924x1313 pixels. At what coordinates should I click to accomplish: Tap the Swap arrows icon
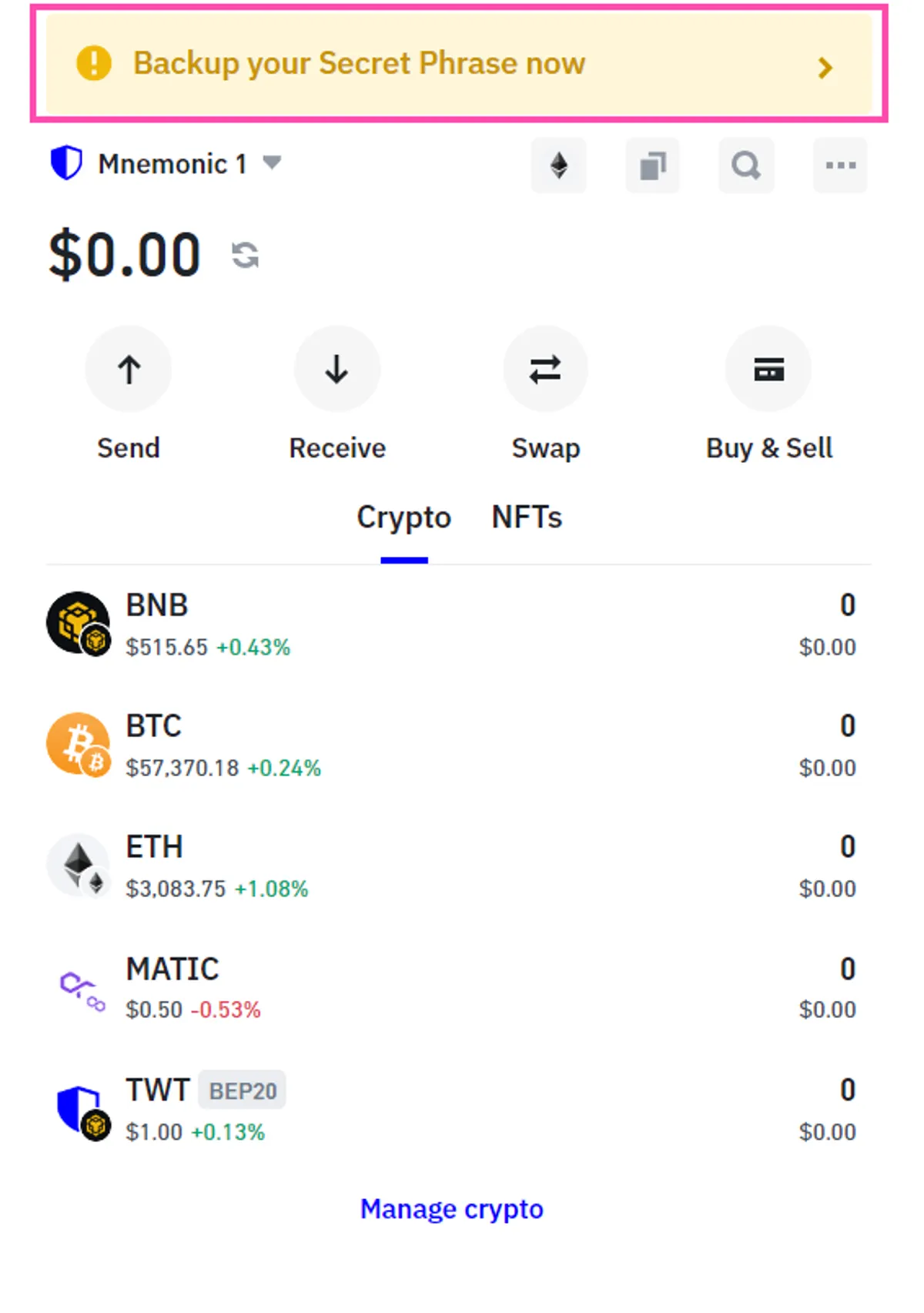(545, 369)
